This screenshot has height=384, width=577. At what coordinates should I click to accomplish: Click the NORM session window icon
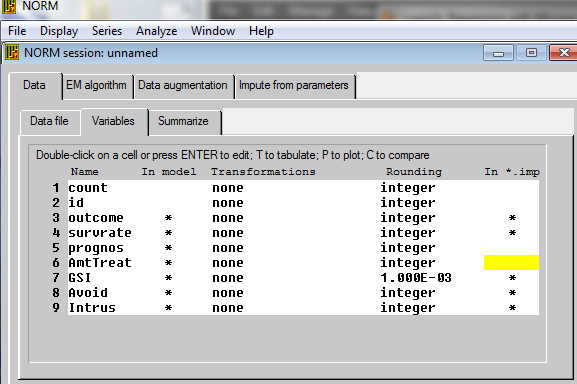12,53
